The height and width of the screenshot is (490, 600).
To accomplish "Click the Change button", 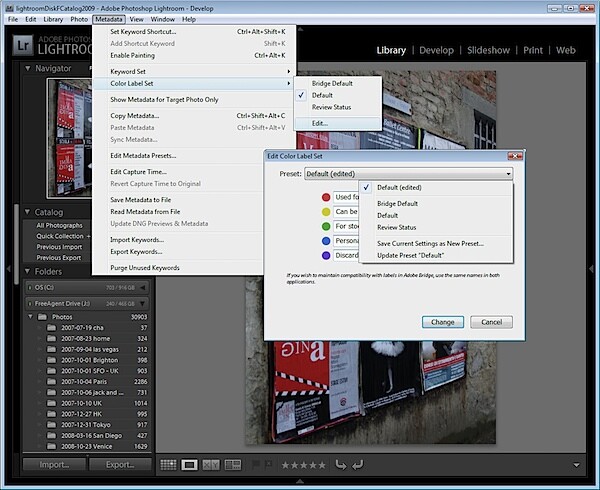I will point(443,322).
